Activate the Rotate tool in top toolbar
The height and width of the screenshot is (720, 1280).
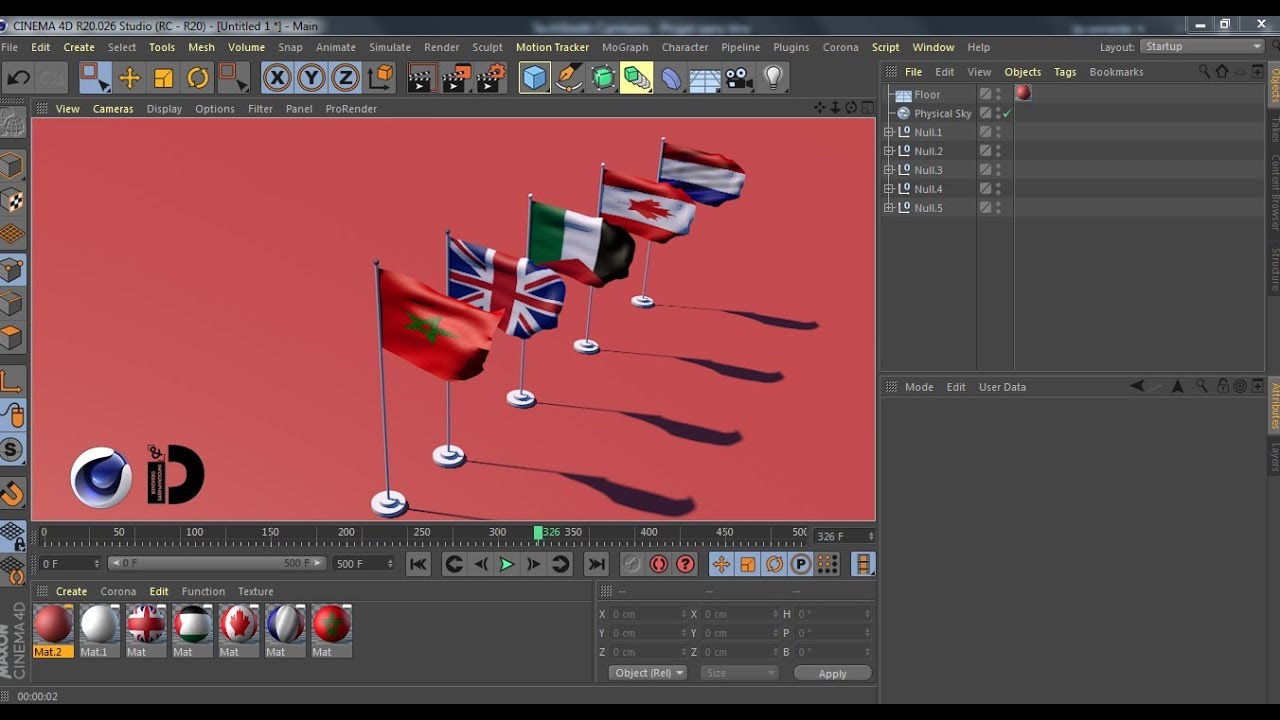[198, 77]
